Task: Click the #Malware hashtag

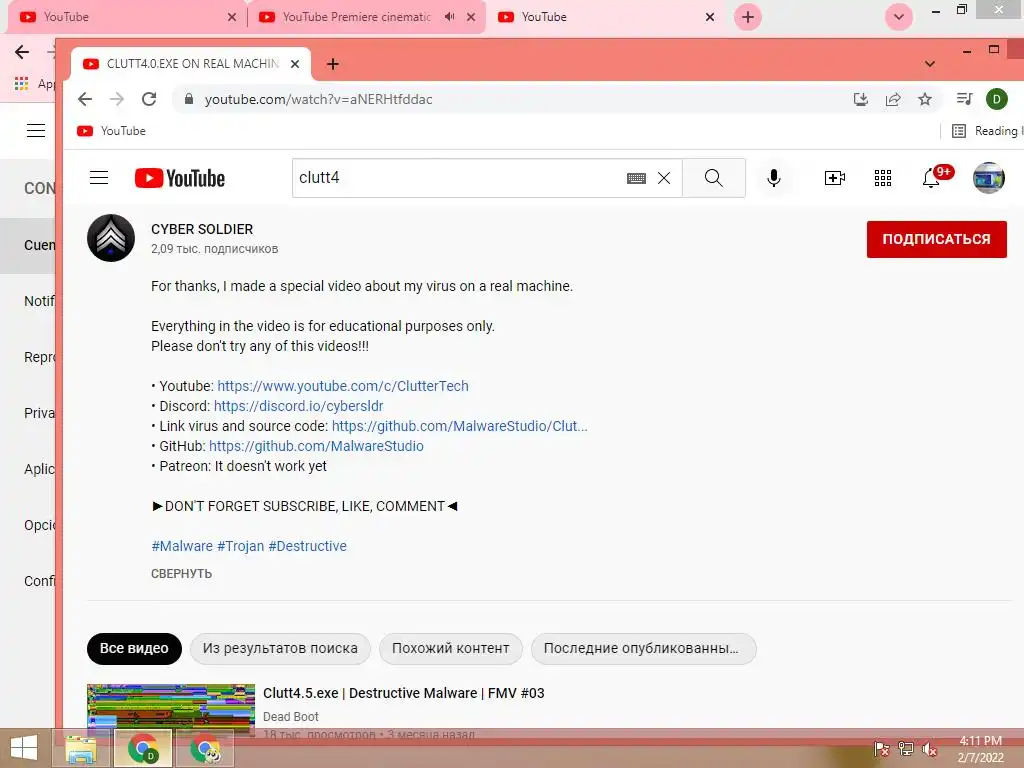Action: [182, 546]
